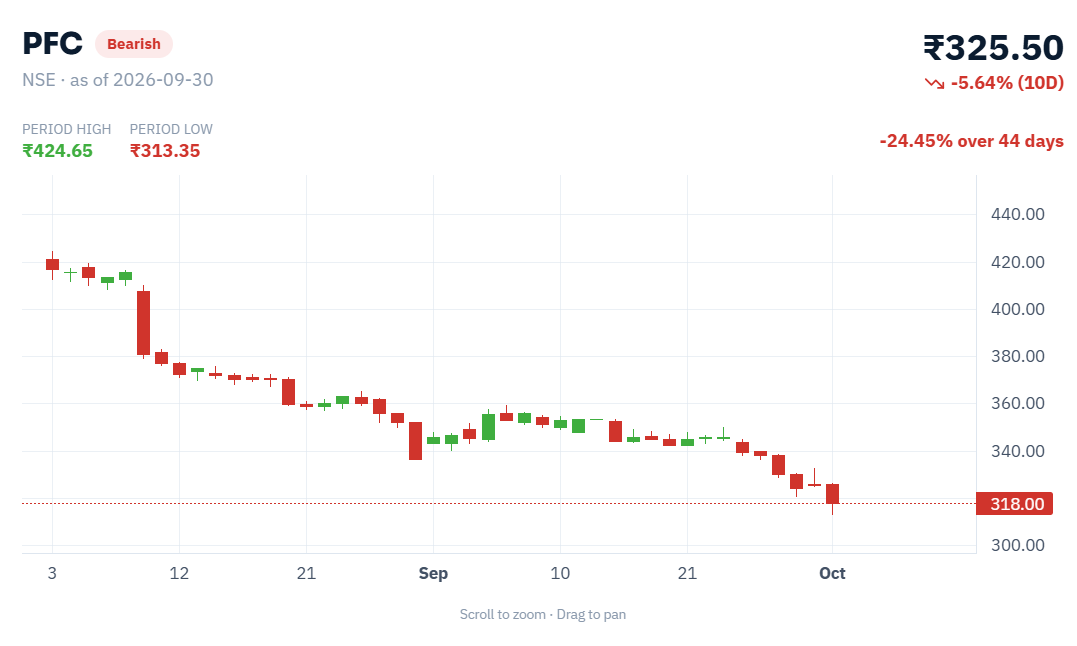The width and height of the screenshot is (1077, 646).
Task: Click the Sep label on time axis
Action: [x=433, y=573]
